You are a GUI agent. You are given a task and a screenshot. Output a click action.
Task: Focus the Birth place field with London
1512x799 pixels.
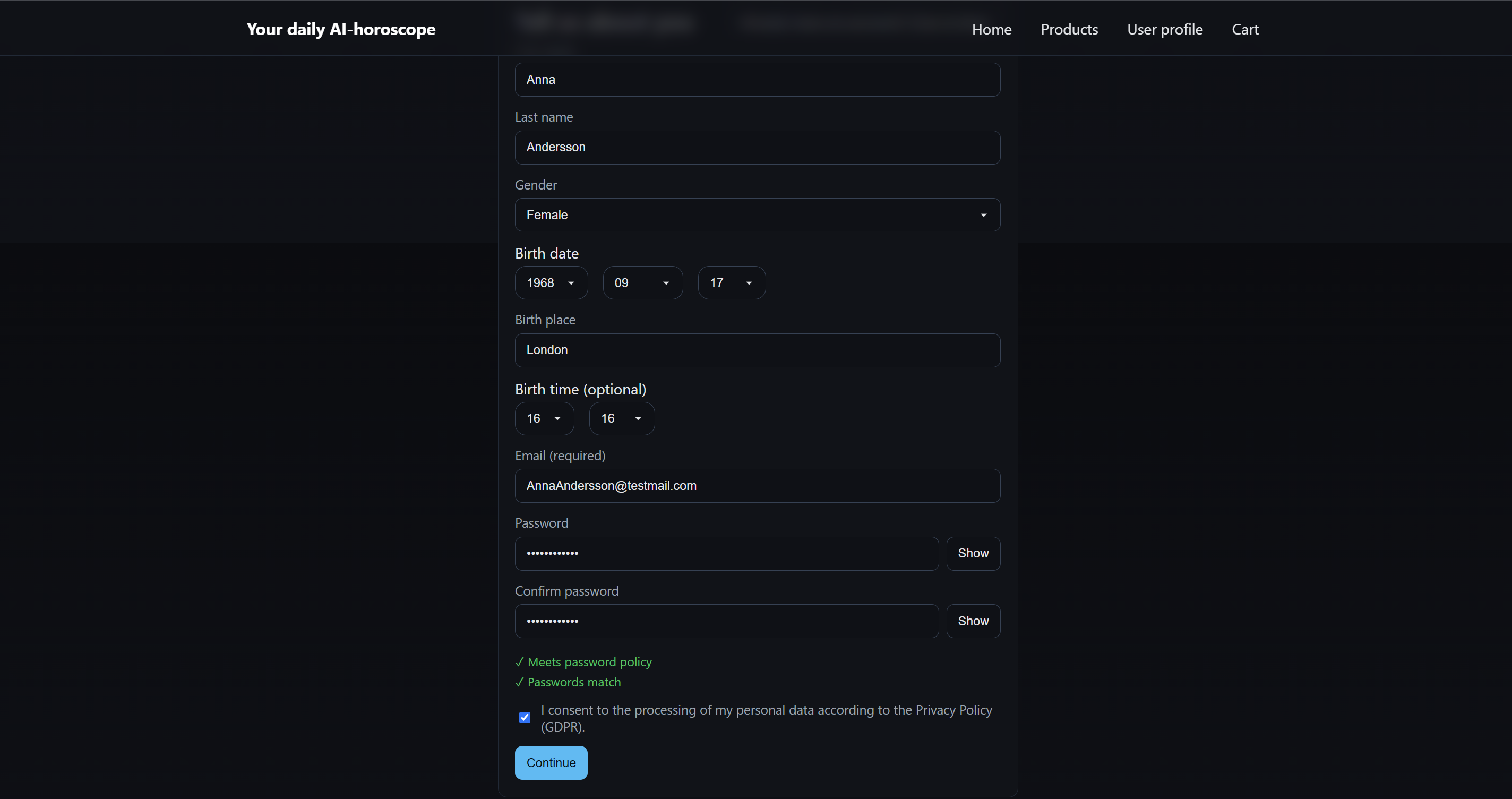pyautogui.click(x=757, y=350)
